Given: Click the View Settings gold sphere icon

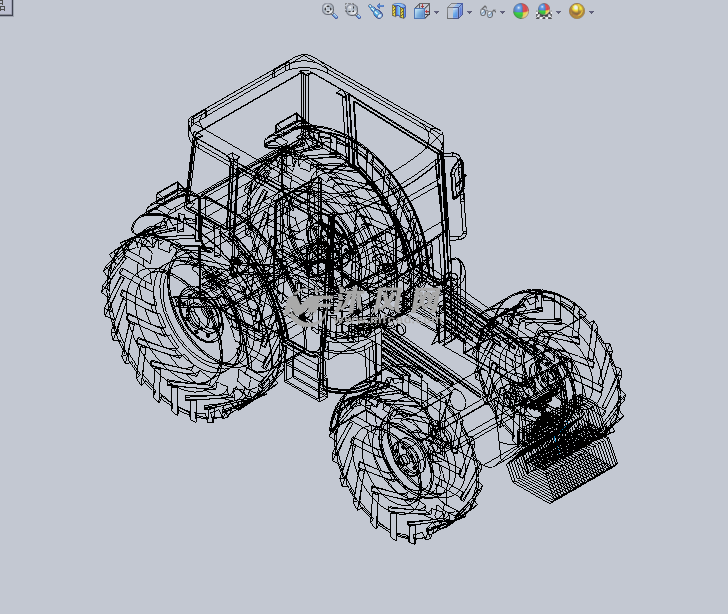Looking at the screenshot, I should click(576, 11).
